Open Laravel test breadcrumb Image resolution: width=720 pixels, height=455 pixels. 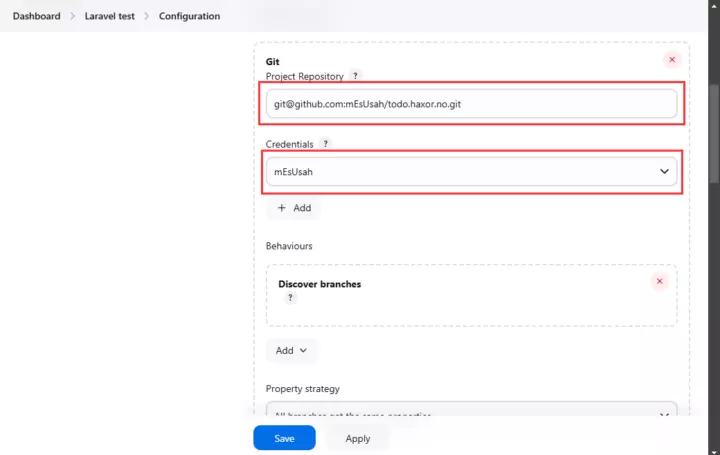click(109, 16)
